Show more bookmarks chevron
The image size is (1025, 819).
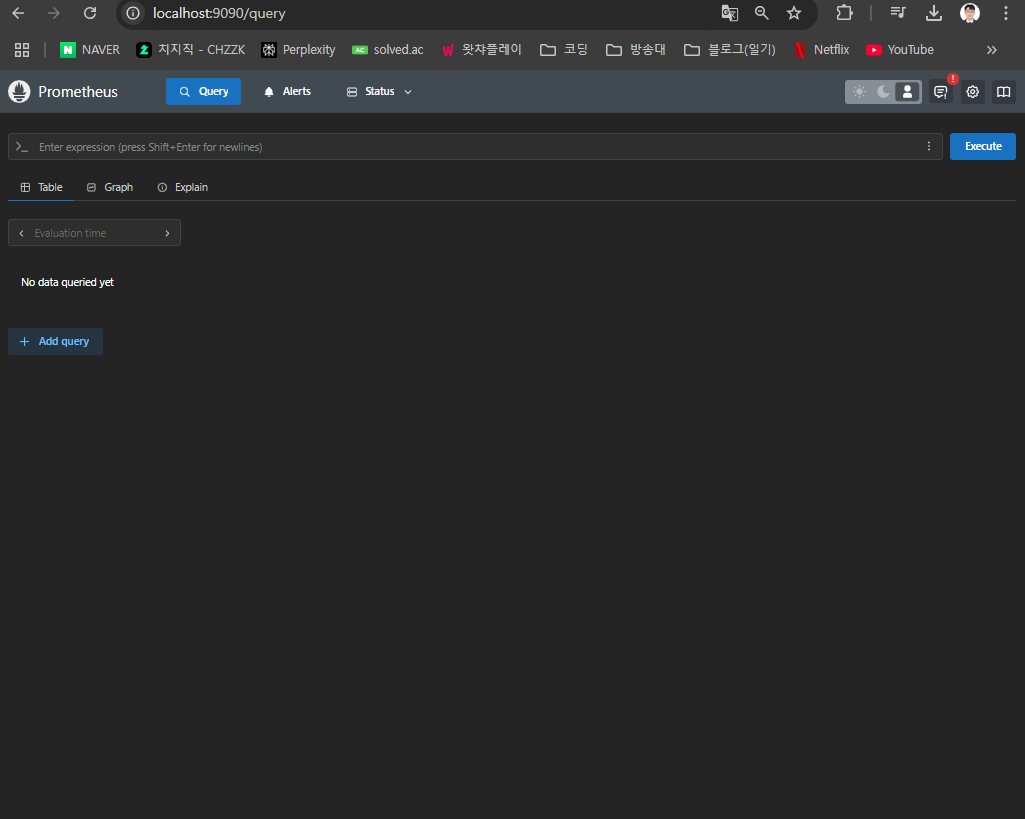pos(992,50)
